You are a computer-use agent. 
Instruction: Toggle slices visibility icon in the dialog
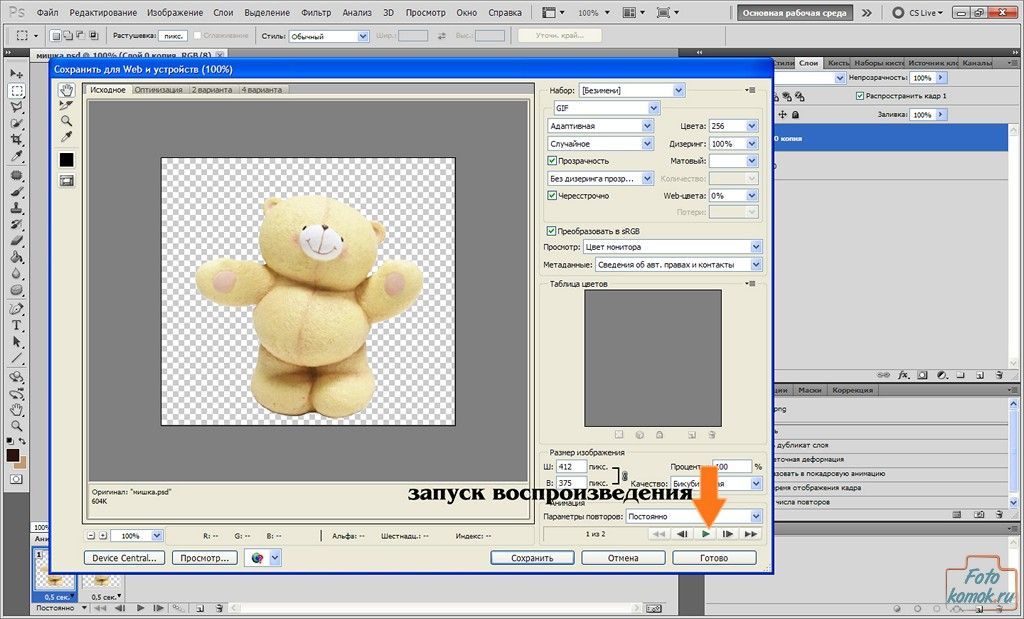click(x=67, y=180)
